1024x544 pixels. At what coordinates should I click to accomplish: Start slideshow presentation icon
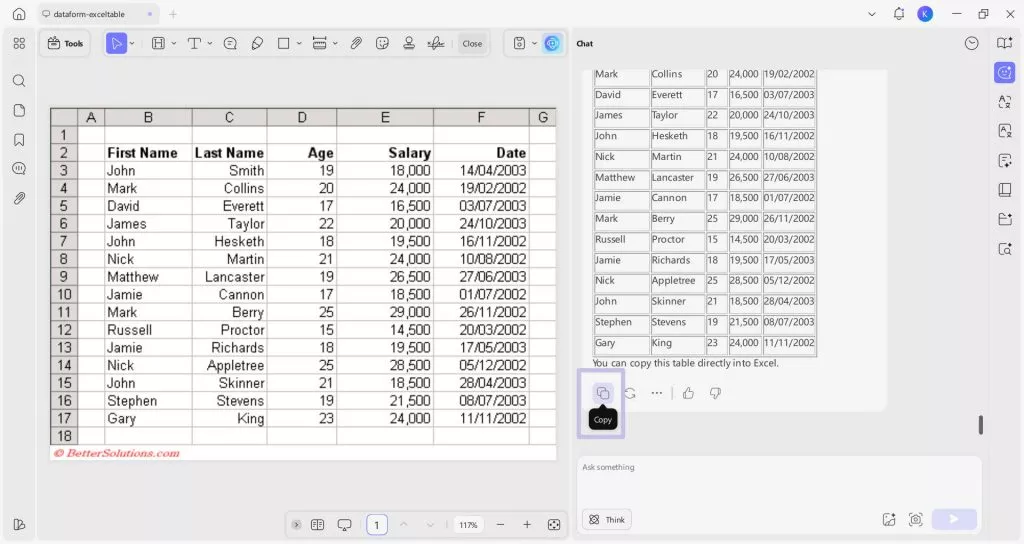point(344,524)
